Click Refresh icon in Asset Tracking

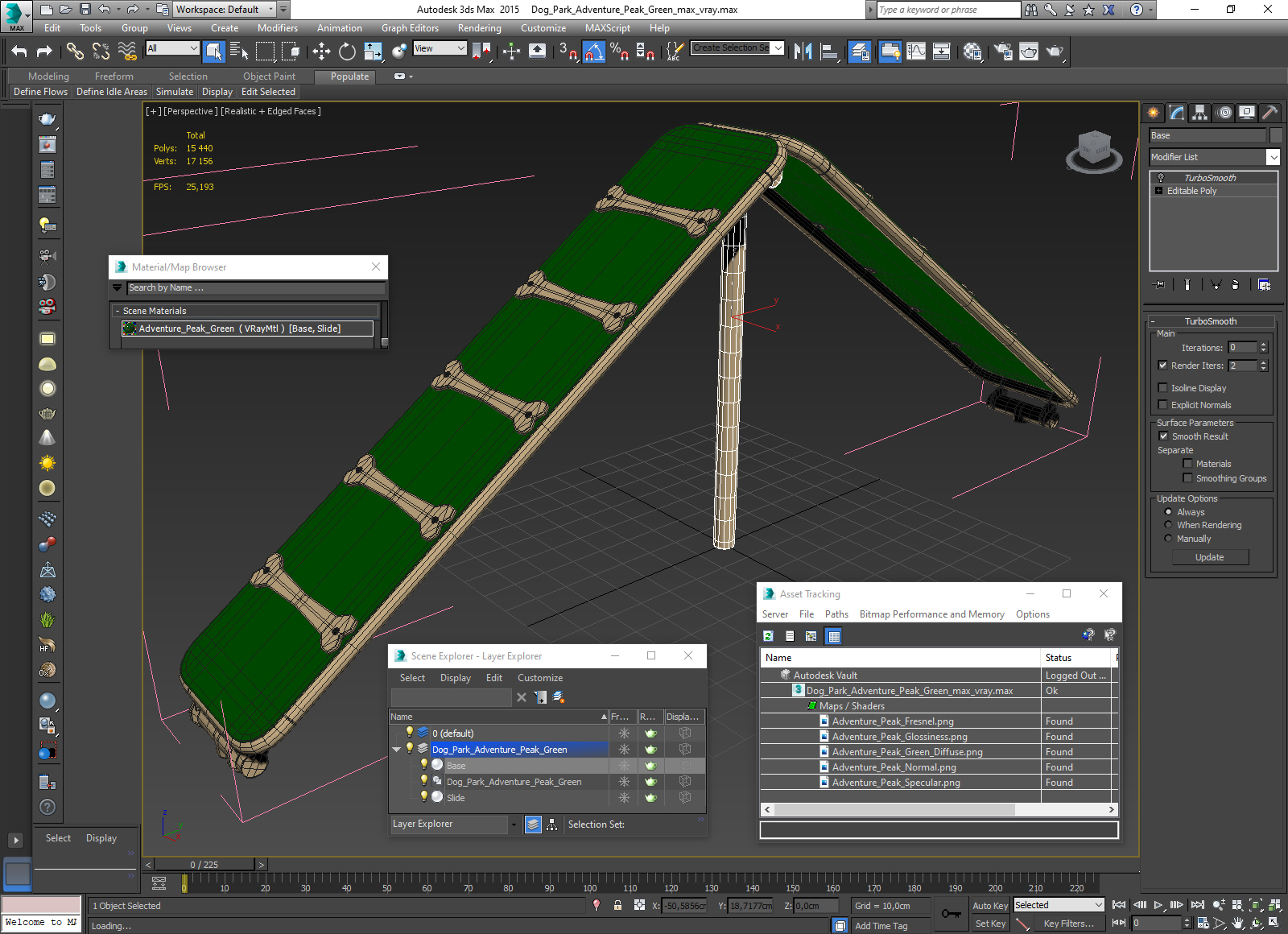pos(769,636)
